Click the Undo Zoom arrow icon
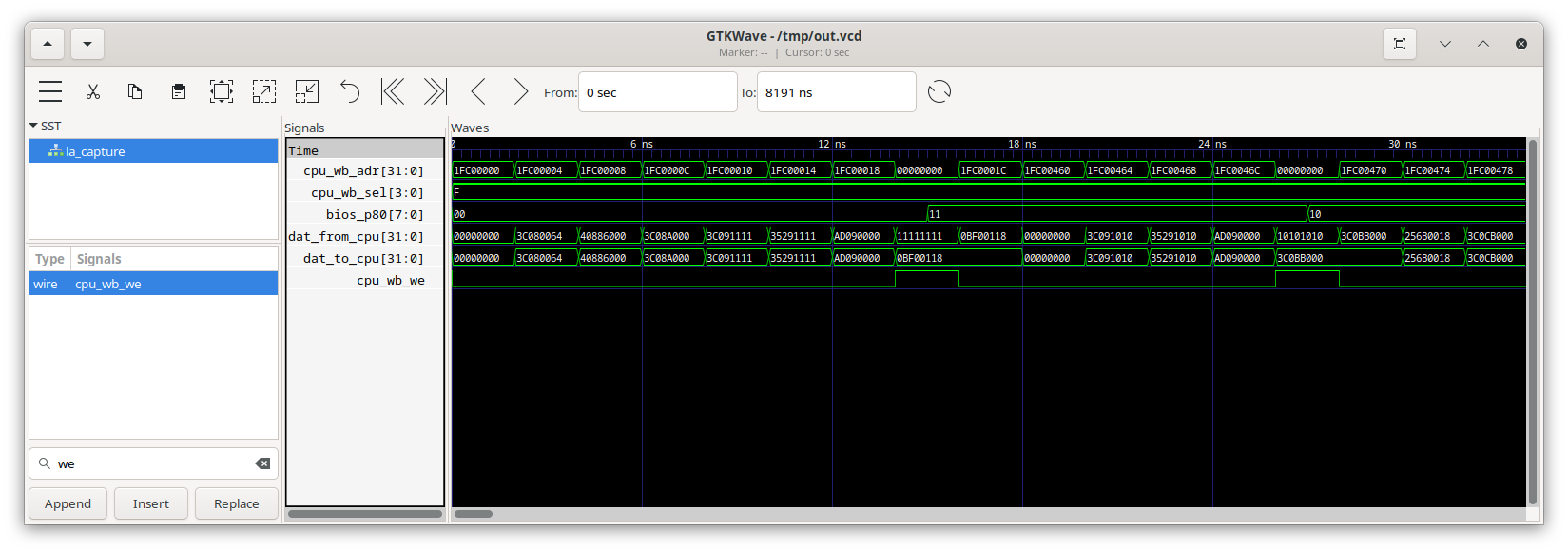The width and height of the screenshot is (1568, 552). click(350, 91)
